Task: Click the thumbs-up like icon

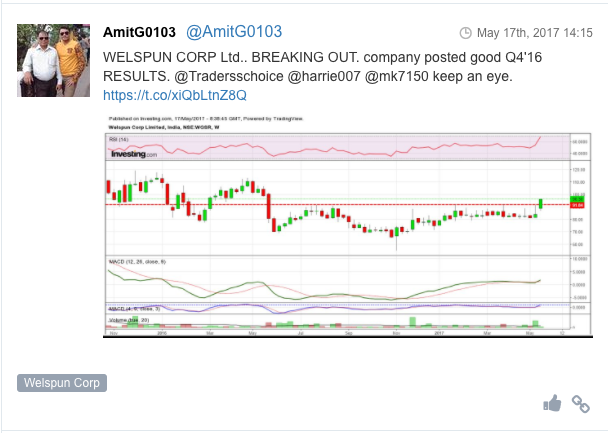Action: (x=552, y=404)
